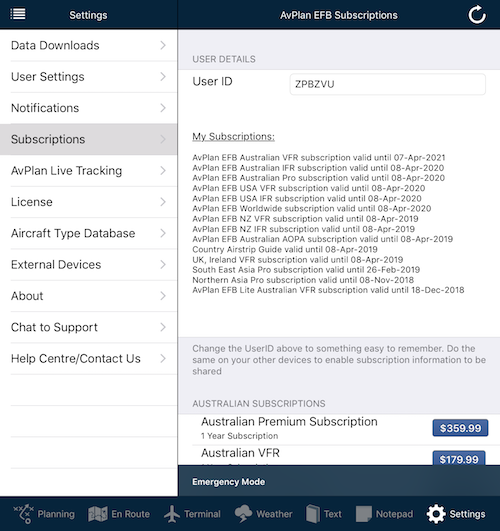
Task: Switch to the En Route tab label
Action: [130, 514]
